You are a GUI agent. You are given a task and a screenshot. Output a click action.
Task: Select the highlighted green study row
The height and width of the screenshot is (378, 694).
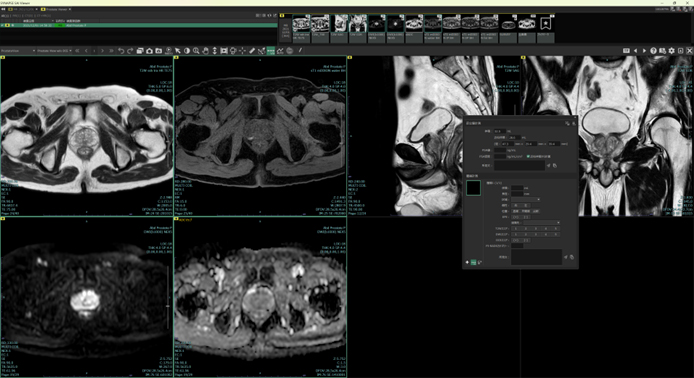tap(139, 26)
